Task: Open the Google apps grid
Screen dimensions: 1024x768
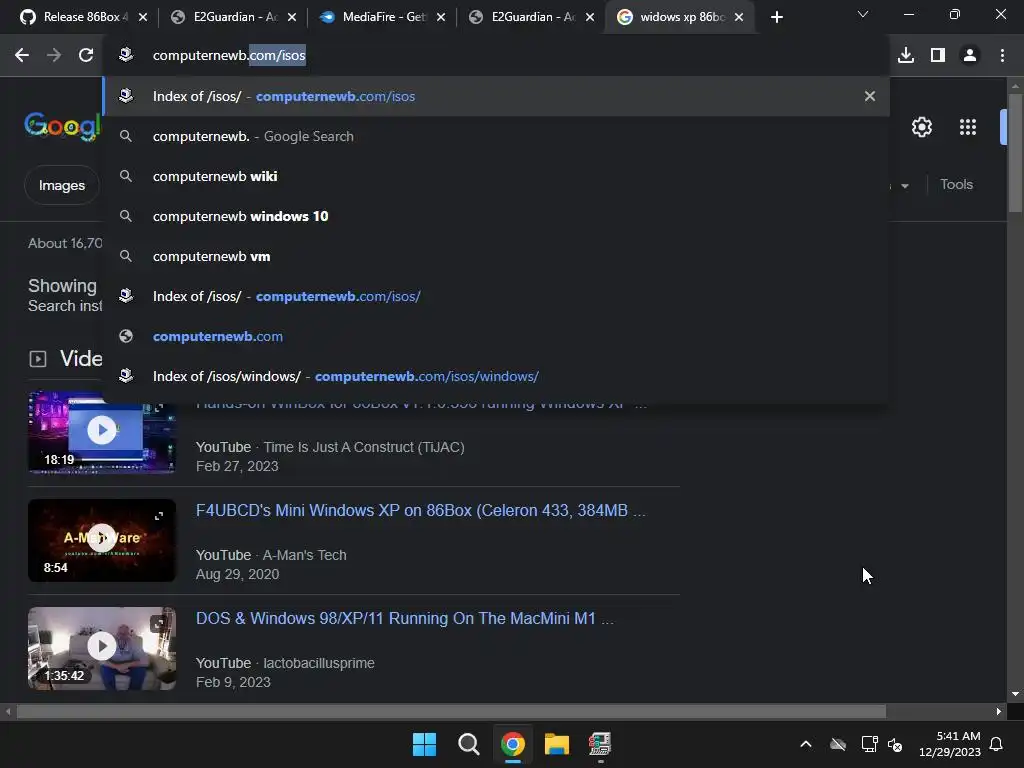Action: [x=968, y=127]
